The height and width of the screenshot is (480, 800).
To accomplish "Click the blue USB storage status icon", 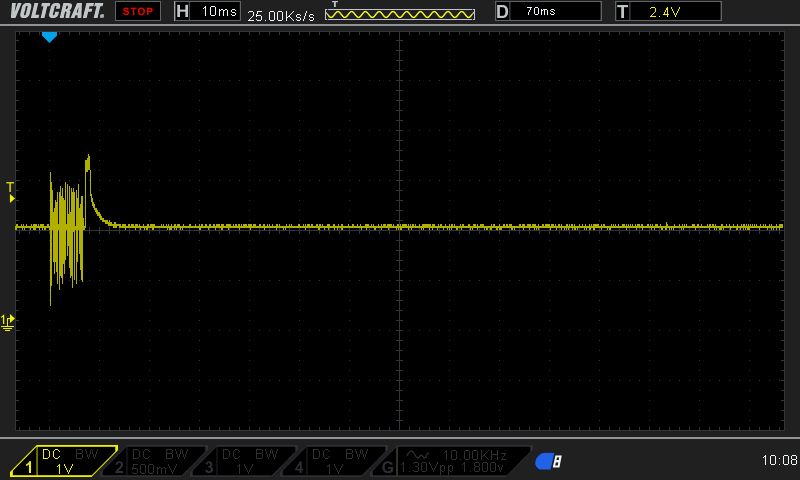I will (x=548, y=461).
